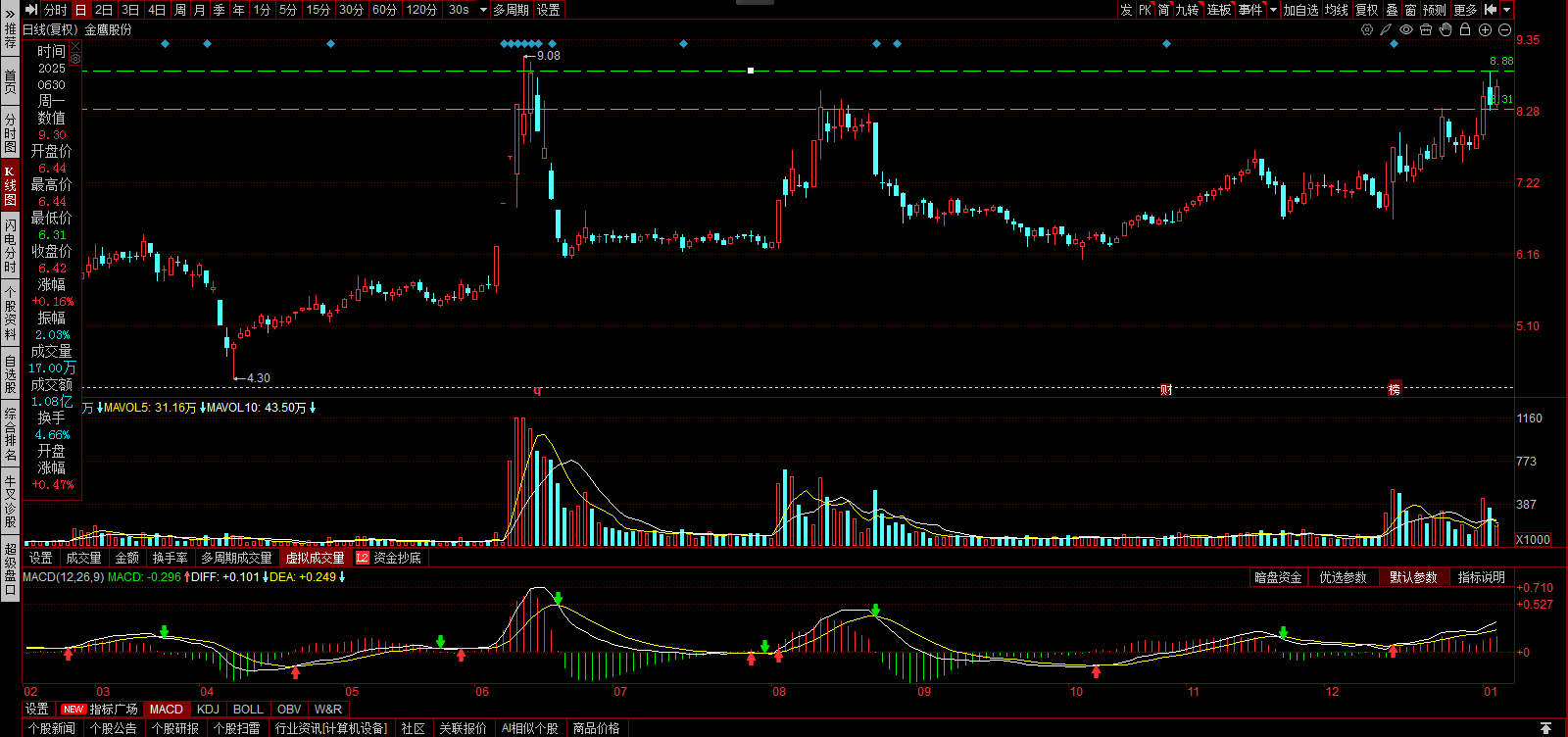This screenshot has width=1568, height=737.
Task: Open 指标说明 indicator description
Action: [x=1481, y=577]
